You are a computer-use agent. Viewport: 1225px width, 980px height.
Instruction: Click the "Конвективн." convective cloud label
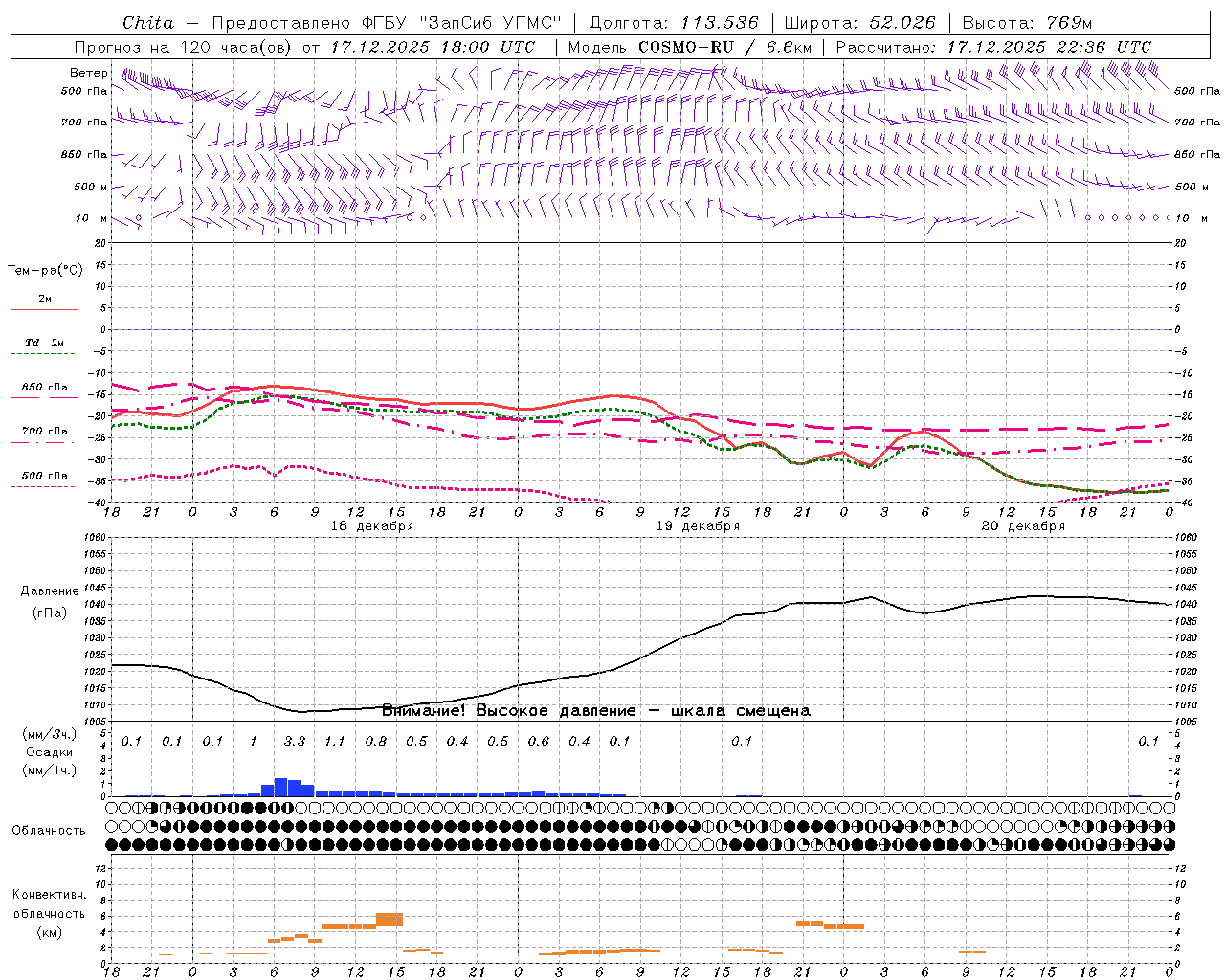50,895
